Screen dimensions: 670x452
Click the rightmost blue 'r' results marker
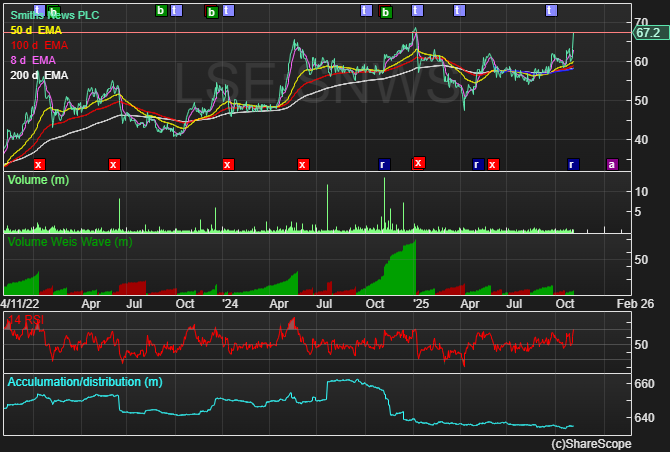(572, 164)
